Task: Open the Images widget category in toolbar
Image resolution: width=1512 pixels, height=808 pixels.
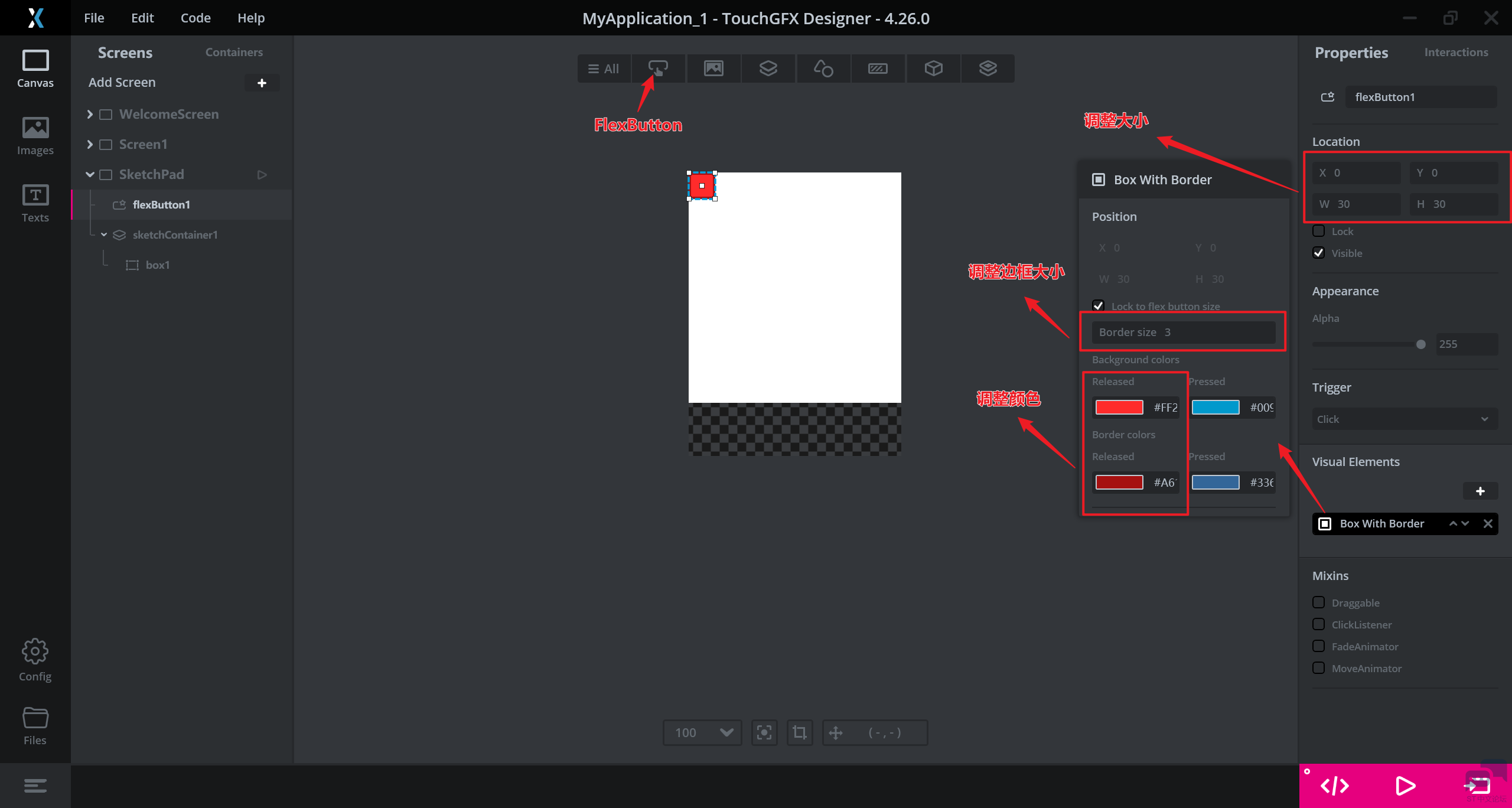Action: coord(713,69)
